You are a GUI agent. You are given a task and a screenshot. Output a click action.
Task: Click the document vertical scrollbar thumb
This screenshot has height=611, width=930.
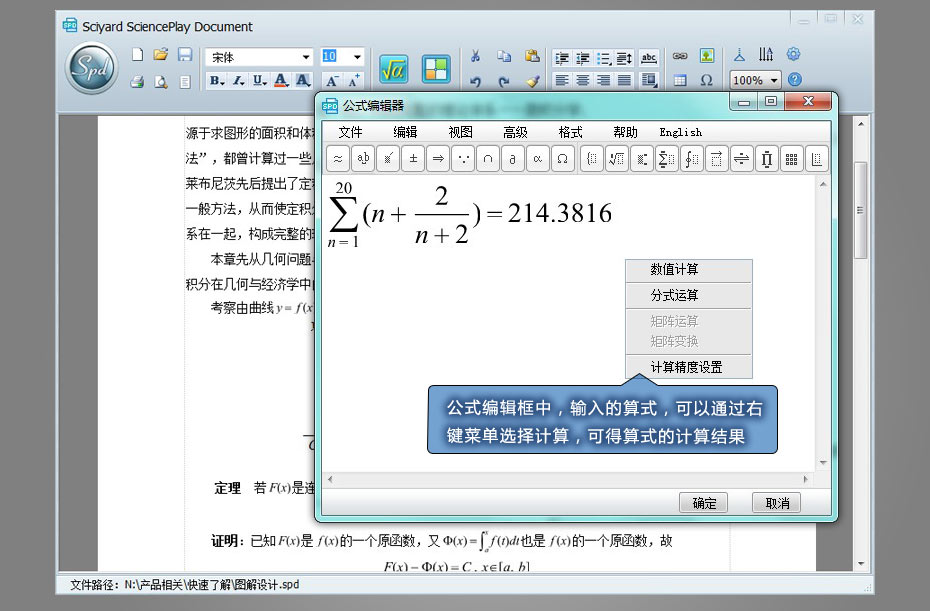(861, 210)
